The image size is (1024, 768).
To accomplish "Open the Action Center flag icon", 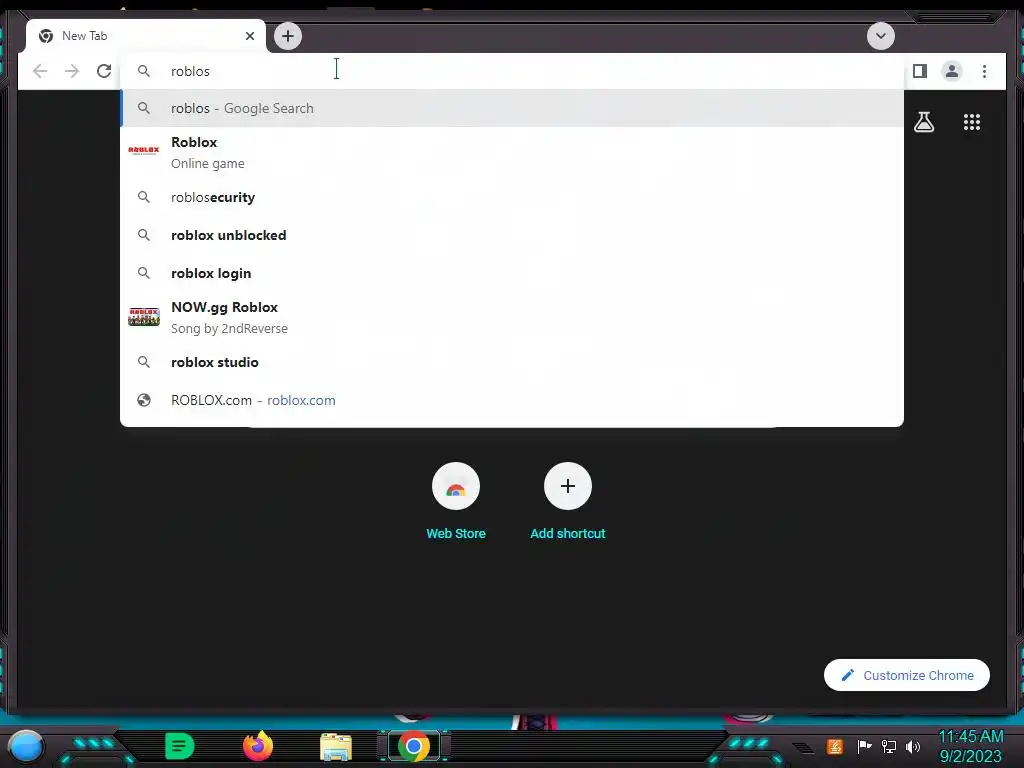I will [x=863, y=746].
